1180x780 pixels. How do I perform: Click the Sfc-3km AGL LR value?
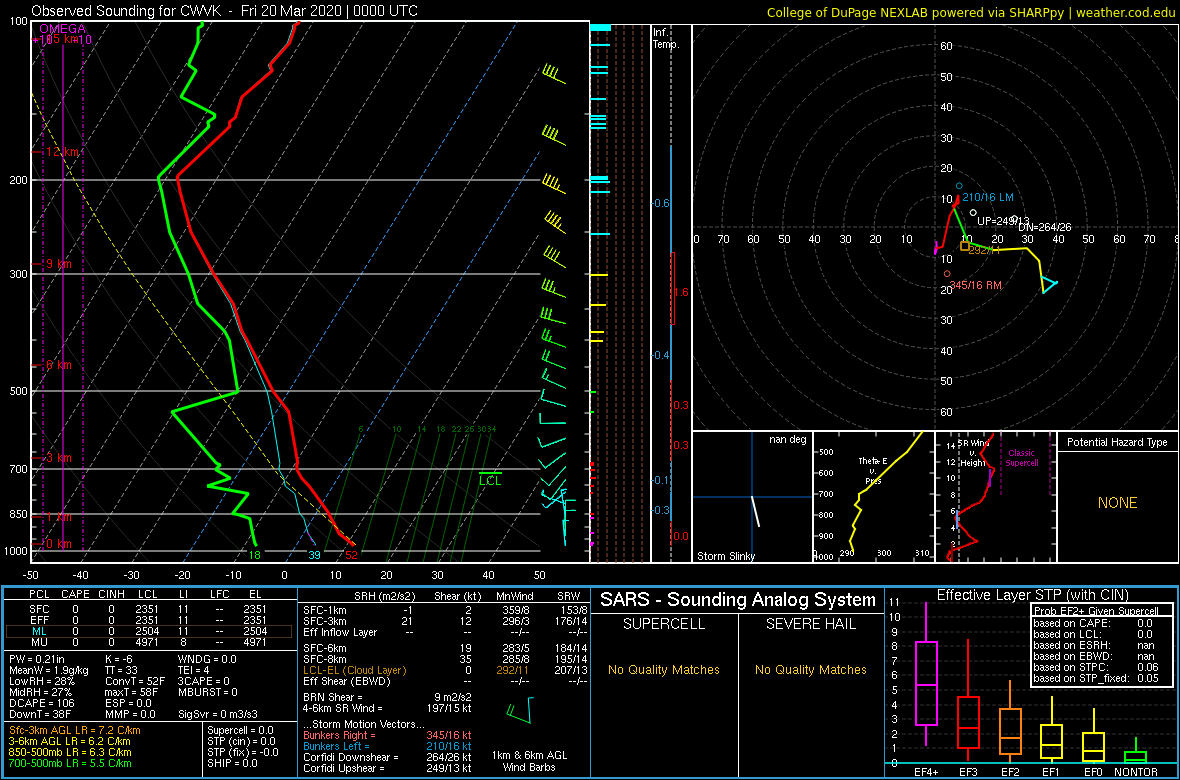tap(74, 730)
